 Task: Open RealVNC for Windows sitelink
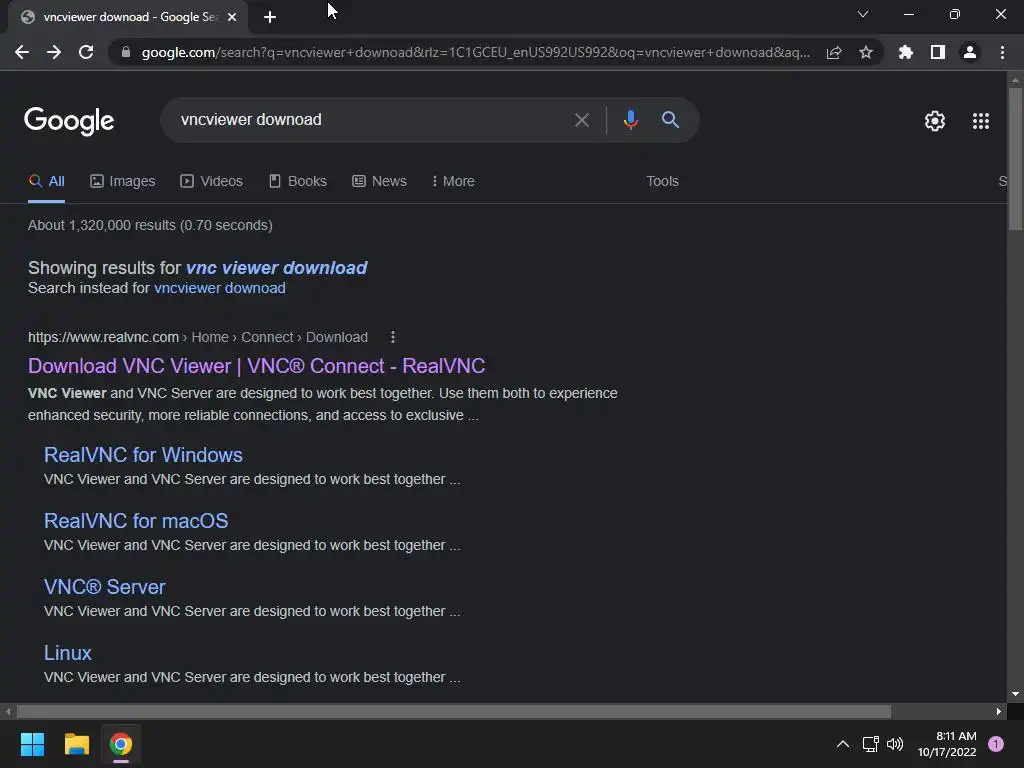pyautogui.click(x=143, y=455)
